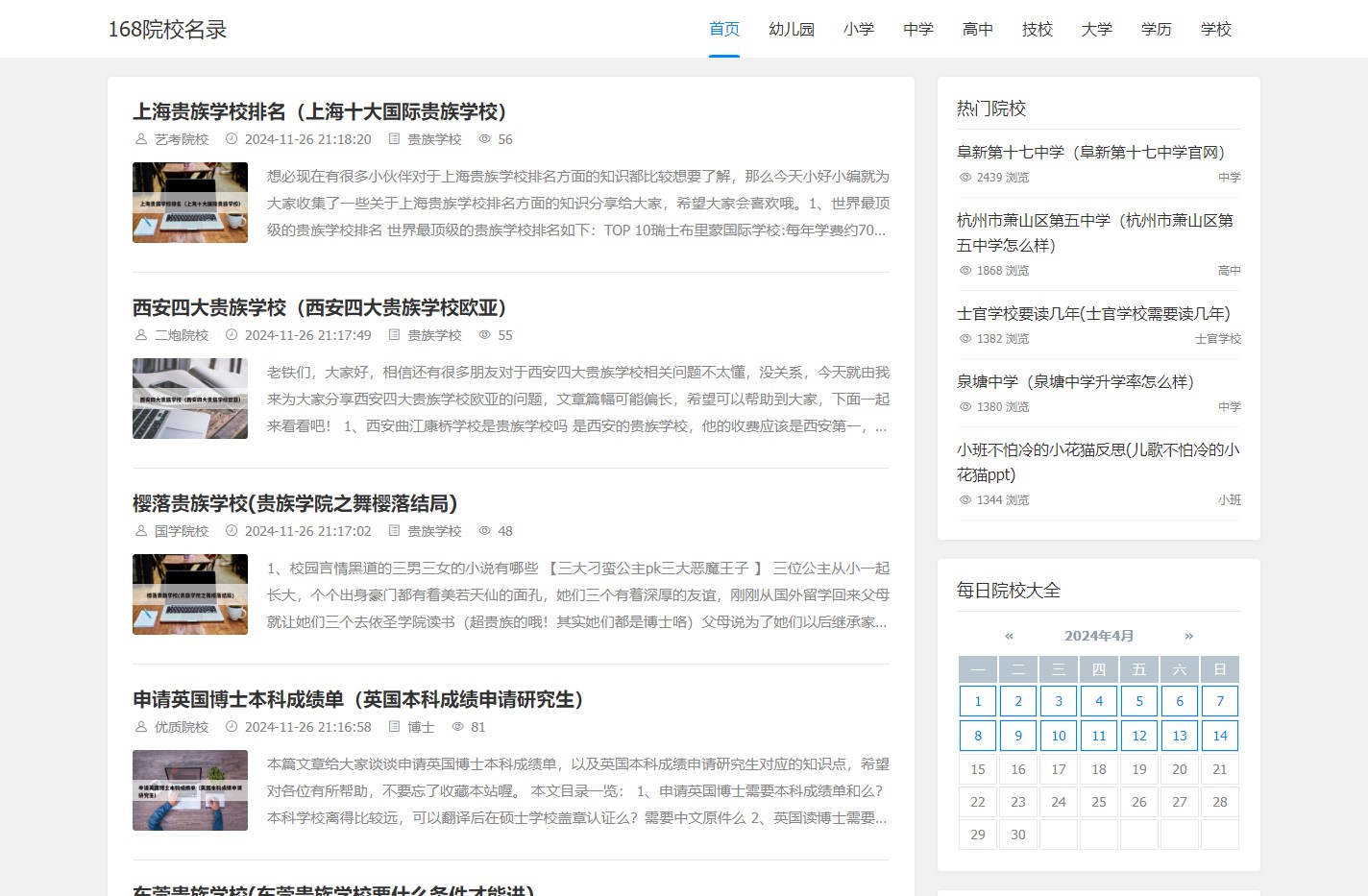The image size is (1368, 896).
Task: Select calendar date 1
Action: pyautogui.click(x=978, y=701)
